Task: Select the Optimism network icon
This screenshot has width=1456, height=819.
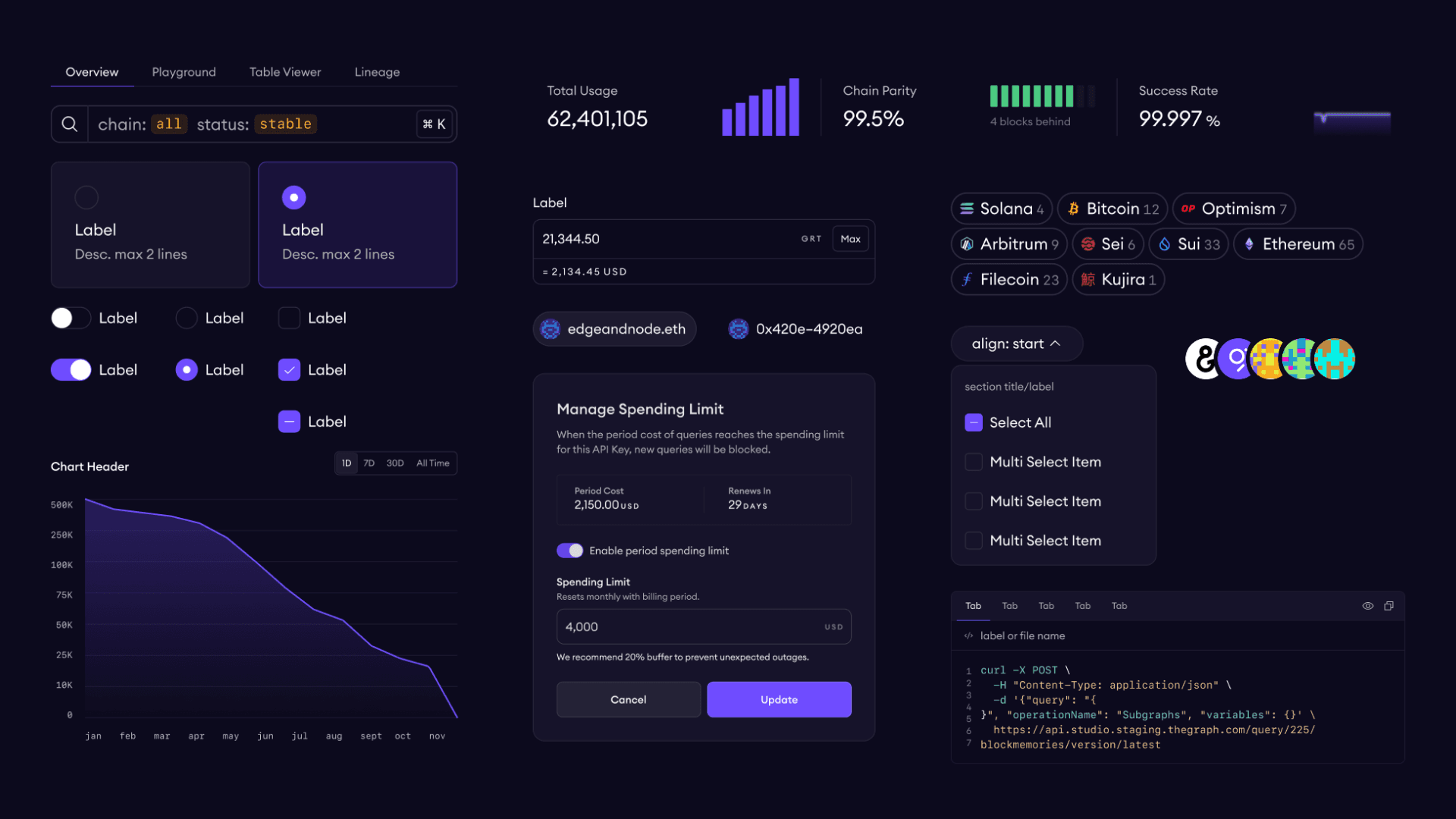Action: click(x=1189, y=209)
